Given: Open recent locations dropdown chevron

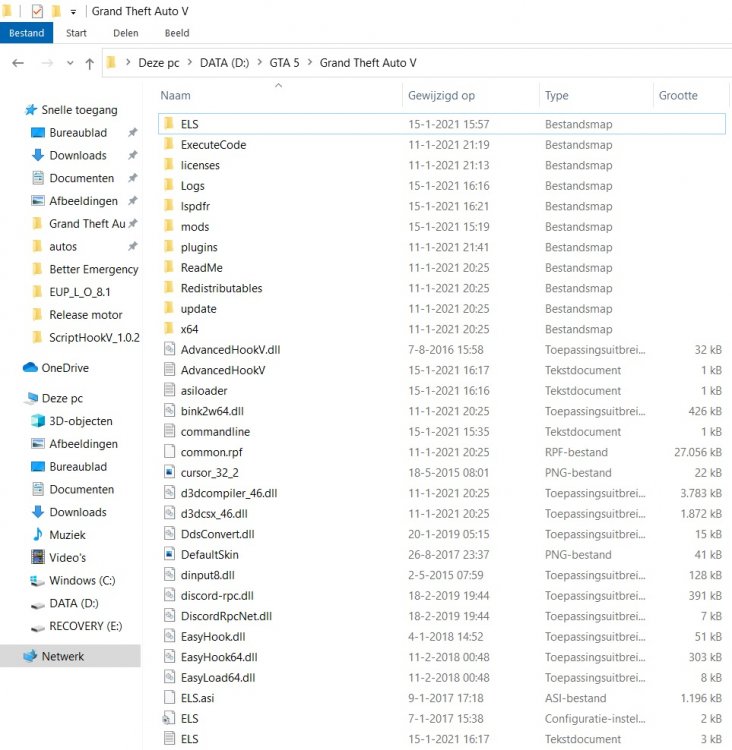Looking at the screenshot, I should click(x=70, y=63).
